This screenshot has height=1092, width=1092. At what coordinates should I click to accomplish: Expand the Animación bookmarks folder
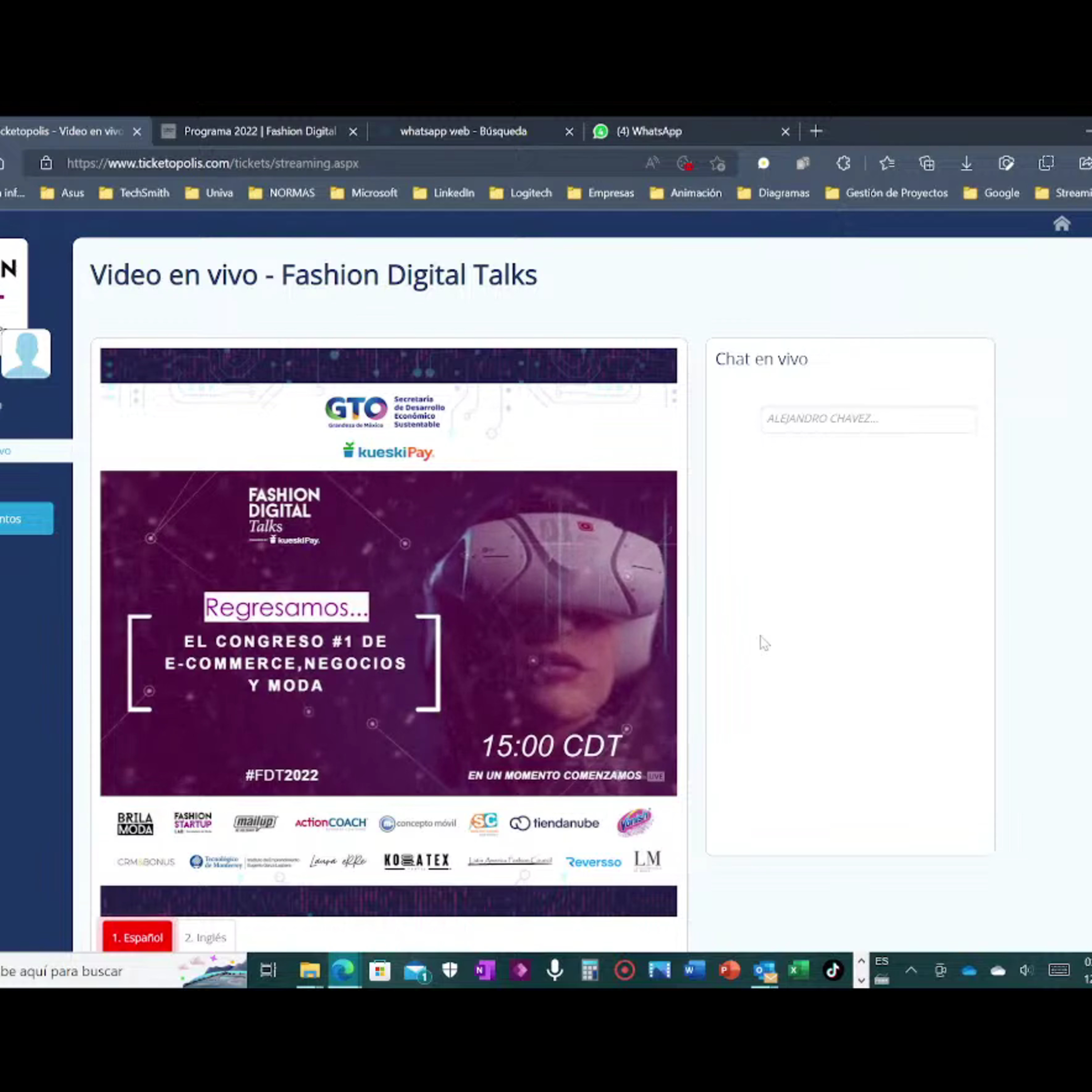686,193
